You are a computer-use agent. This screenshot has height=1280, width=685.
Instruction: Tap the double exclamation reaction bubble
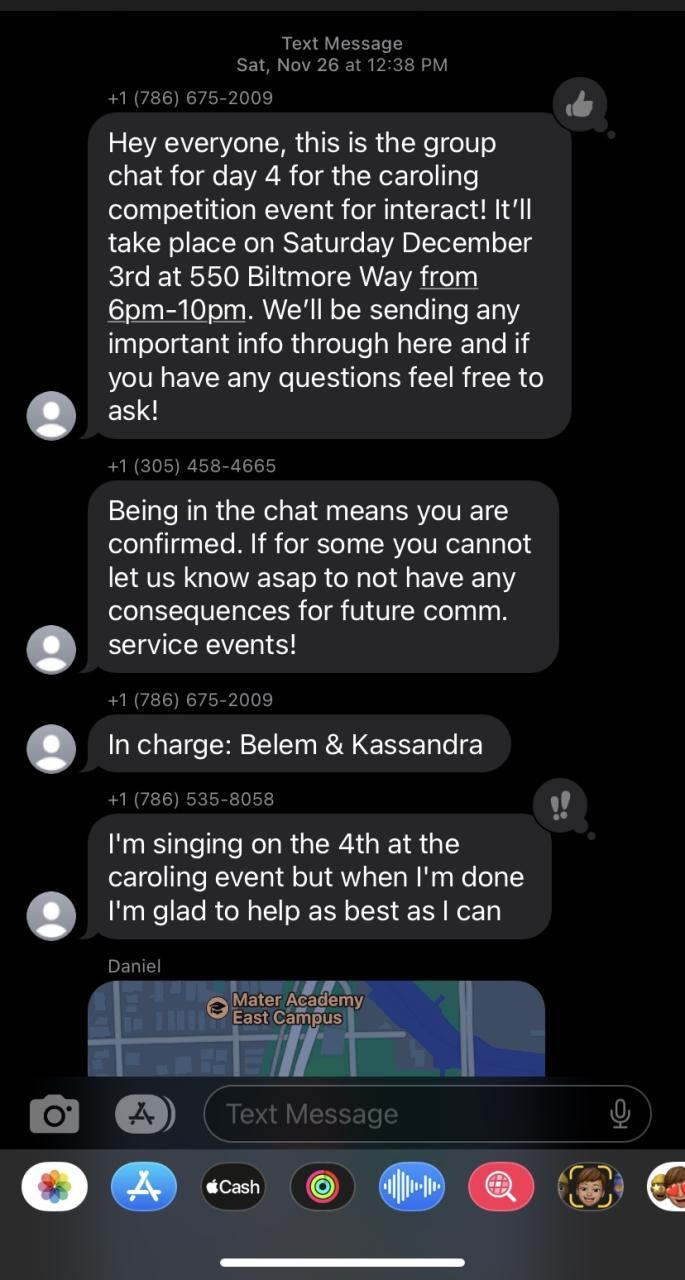click(x=560, y=805)
